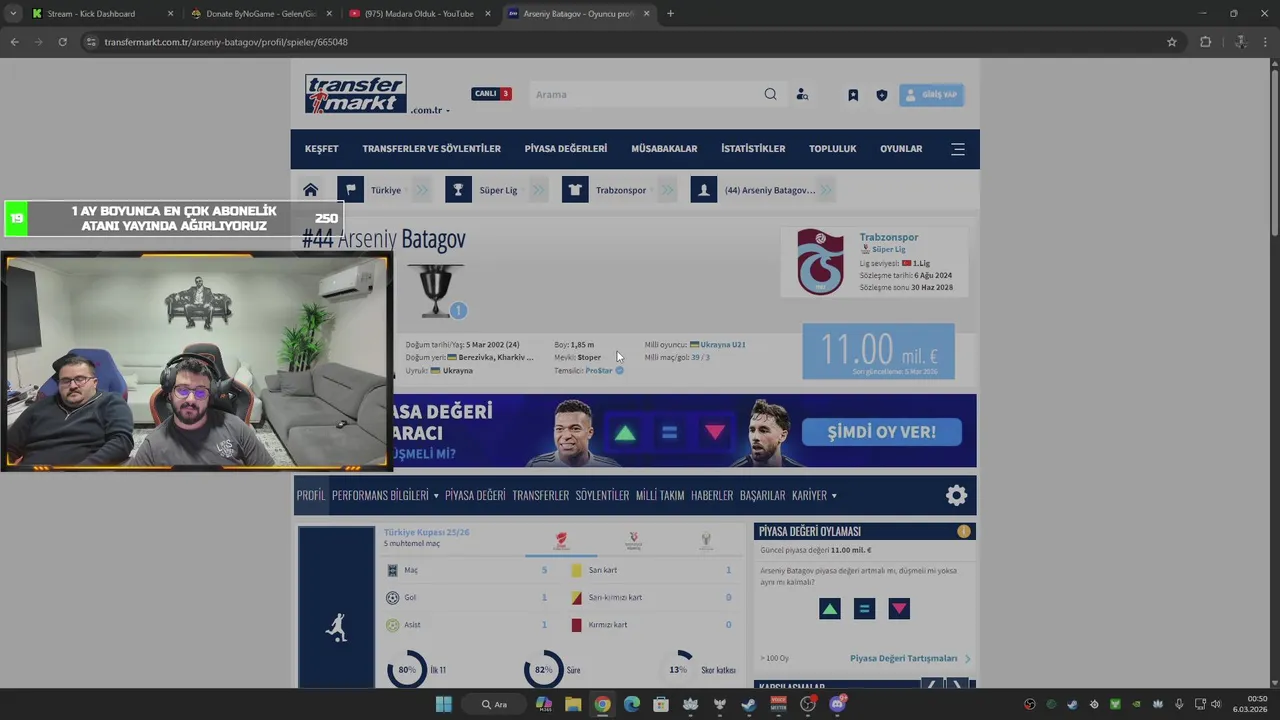This screenshot has height=720, width=1280.
Task: Click the shield icon in header
Action: click(x=881, y=95)
